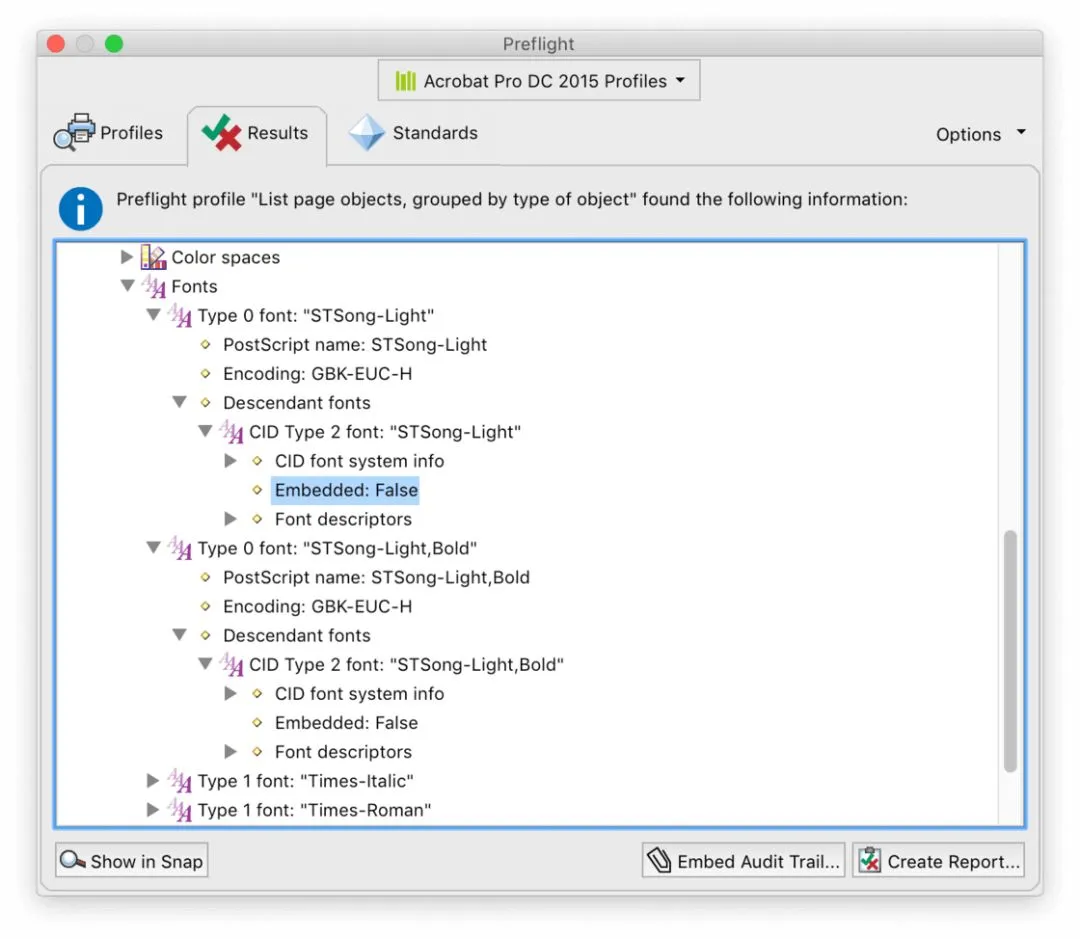Select second Descendant fonts row

click(296, 635)
